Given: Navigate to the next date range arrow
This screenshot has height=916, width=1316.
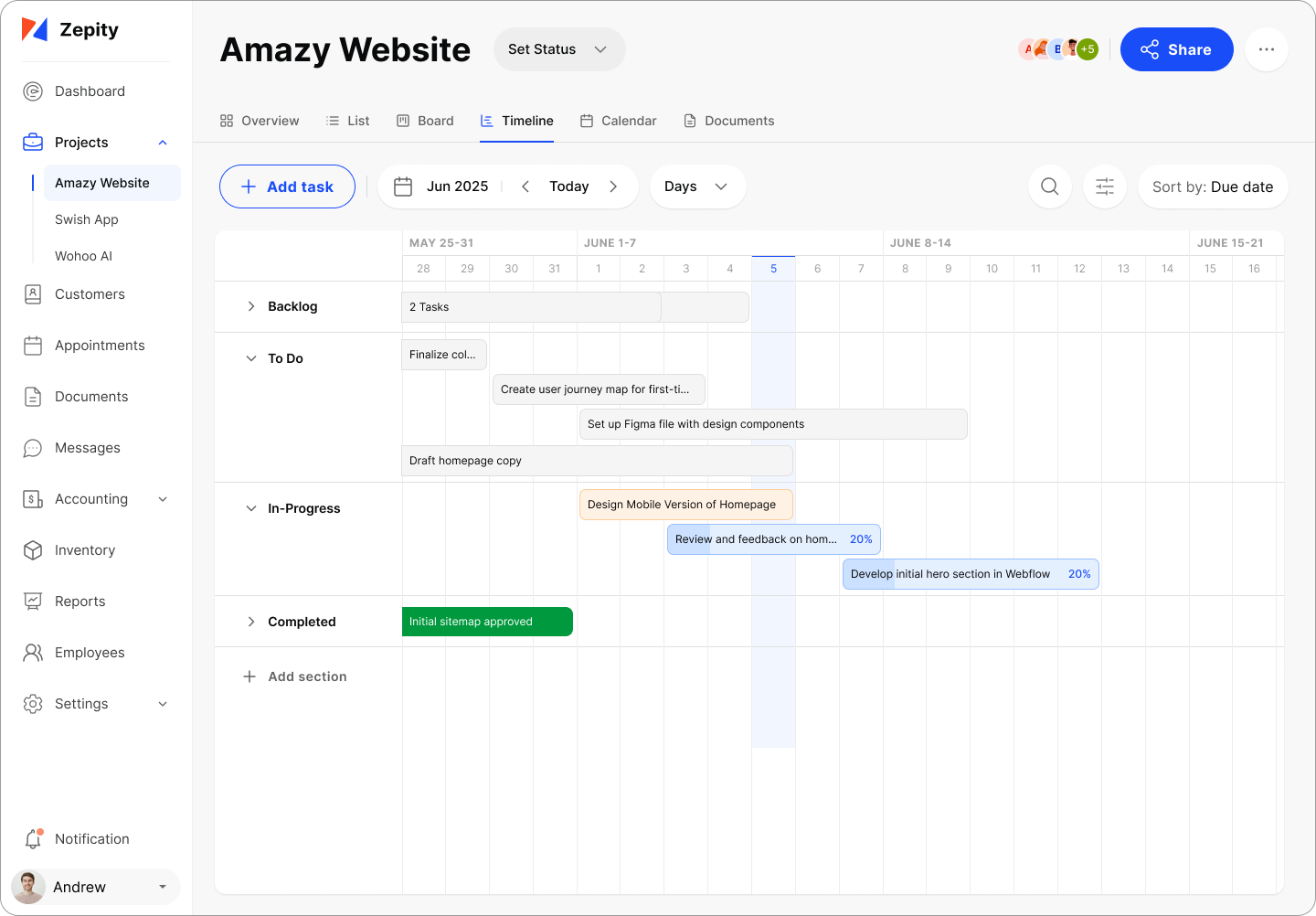Looking at the screenshot, I should [613, 186].
